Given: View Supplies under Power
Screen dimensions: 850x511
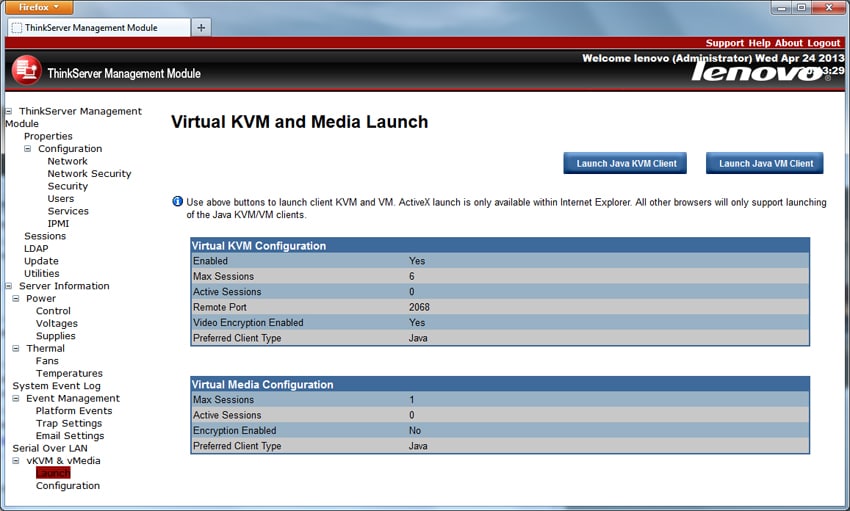Looking at the screenshot, I should [56, 335].
